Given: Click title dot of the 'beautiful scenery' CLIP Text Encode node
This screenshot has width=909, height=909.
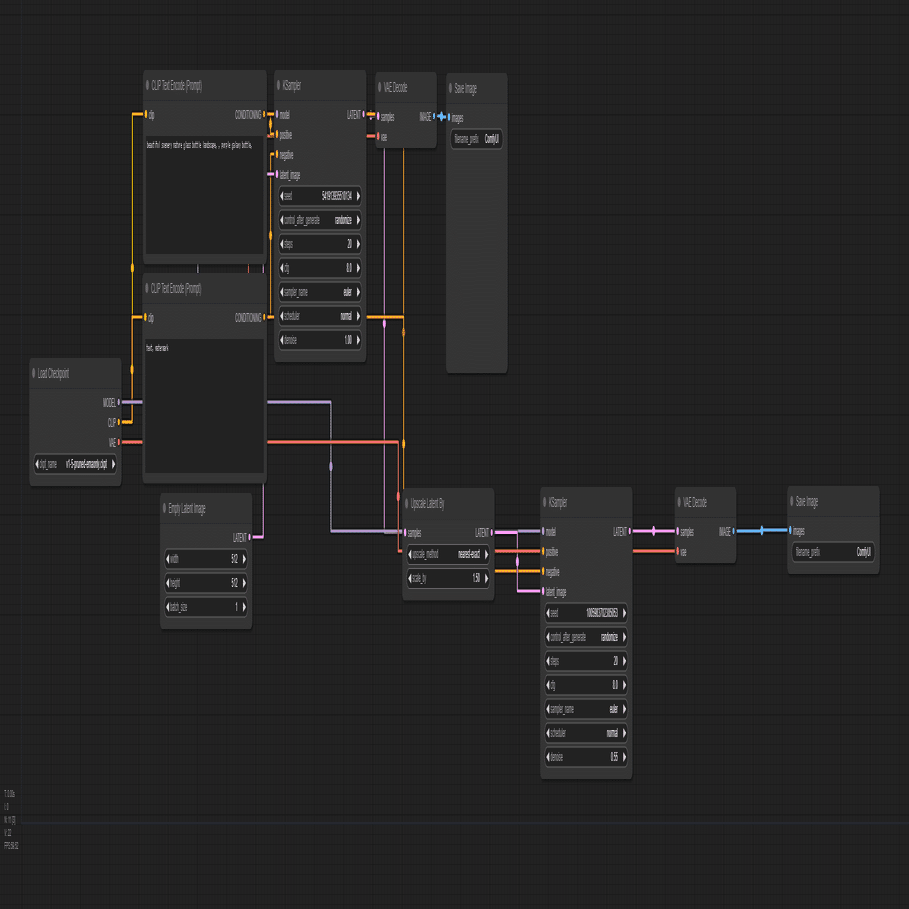Looking at the screenshot, I should point(147,85).
